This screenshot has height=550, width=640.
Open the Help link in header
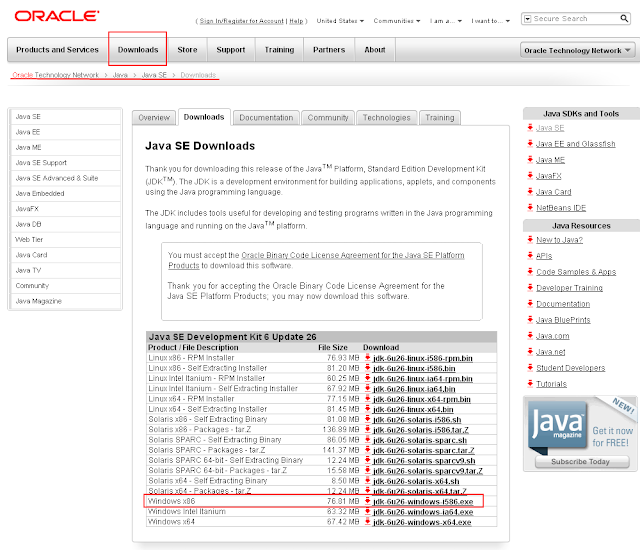pos(296,21)
